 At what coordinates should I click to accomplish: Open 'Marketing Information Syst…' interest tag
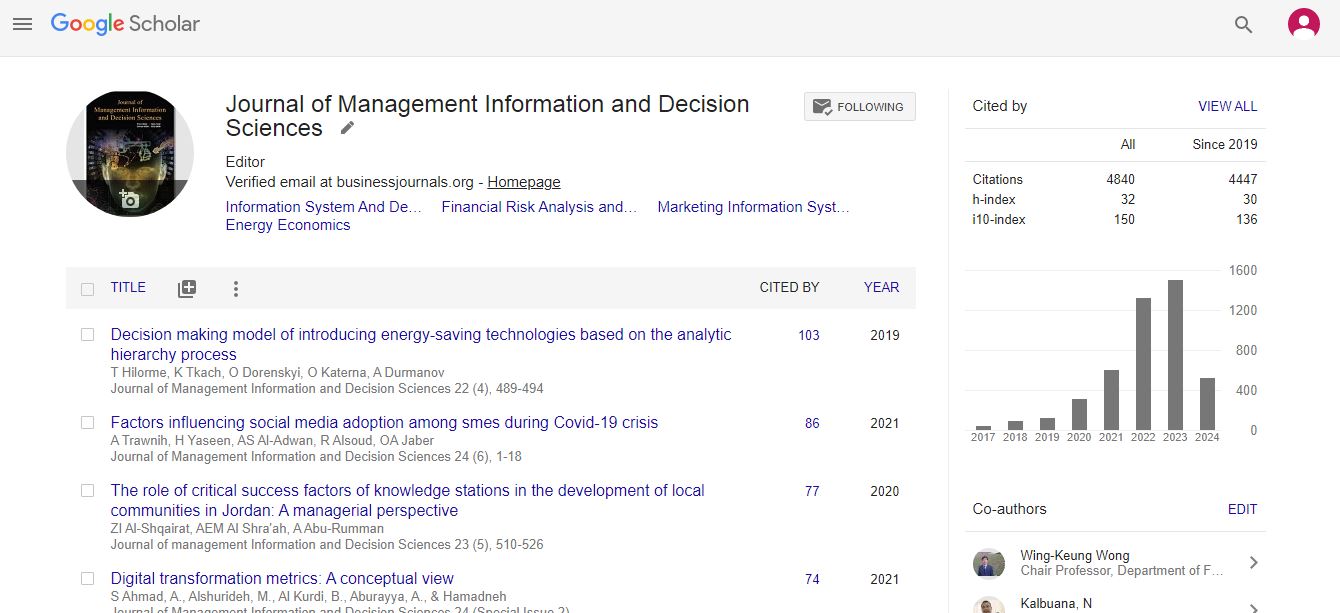click(753, 207)
